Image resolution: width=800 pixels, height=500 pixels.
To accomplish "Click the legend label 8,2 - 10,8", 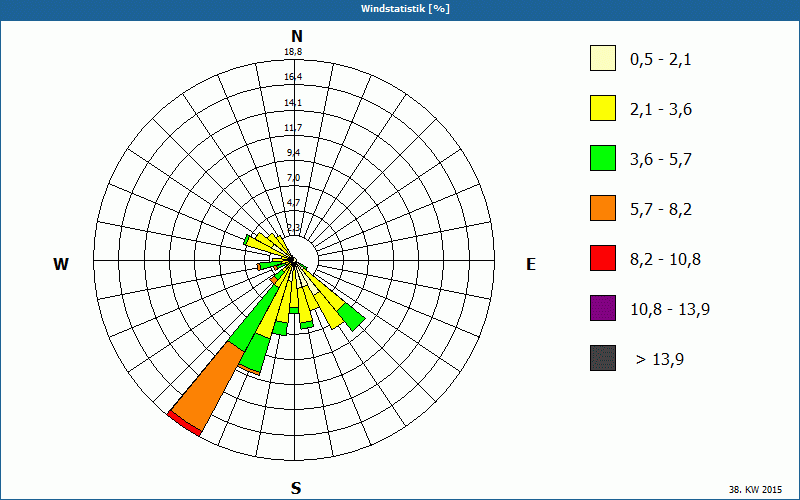I will (665, 260).
